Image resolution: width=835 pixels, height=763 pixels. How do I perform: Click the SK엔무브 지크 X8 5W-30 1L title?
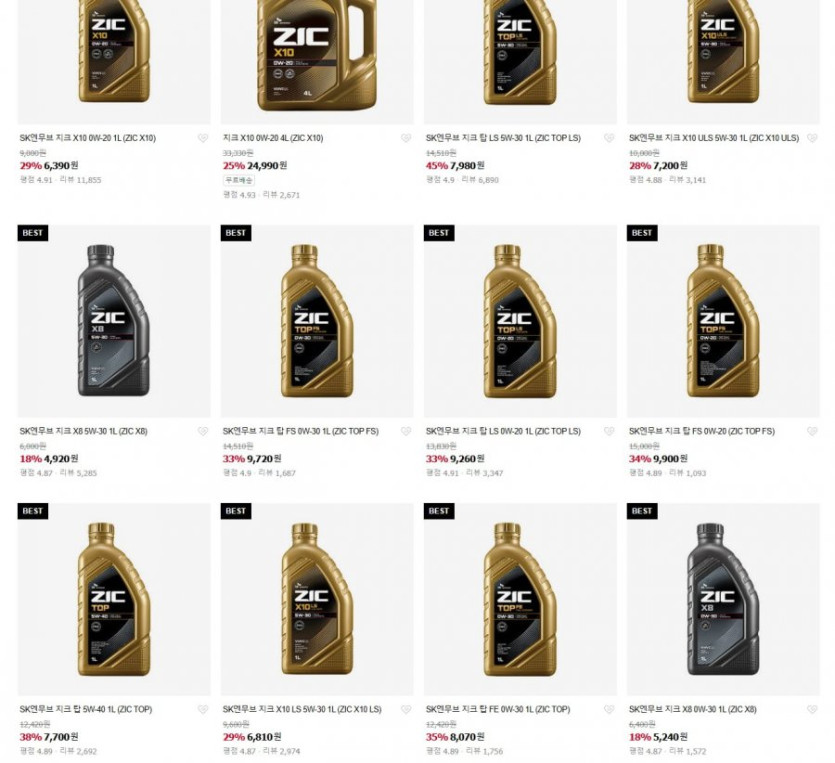[x=83, y=431]
